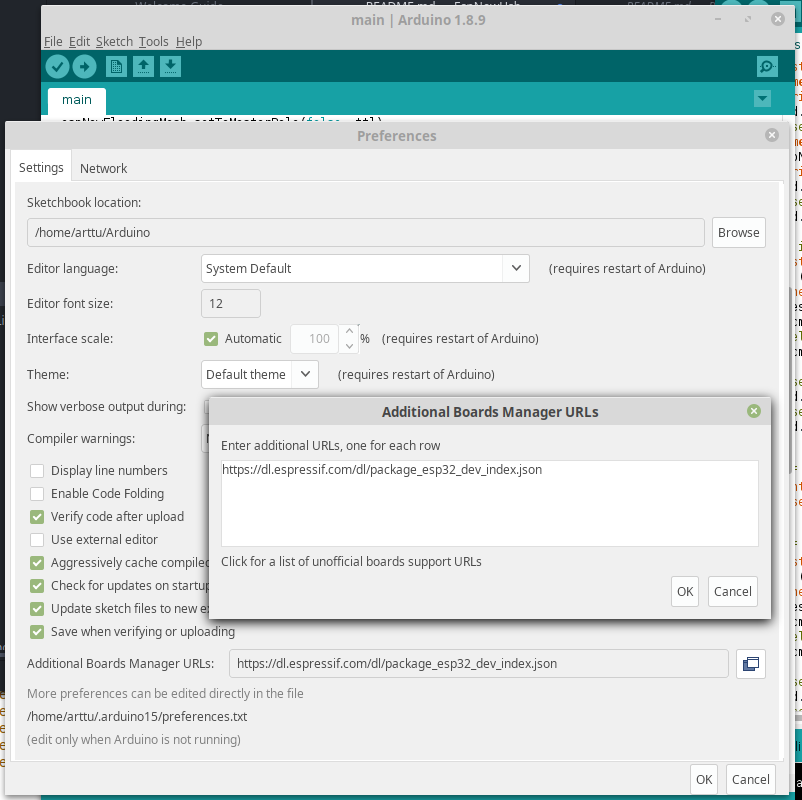This screenshot has height=800, width=802.
Task: Select the Settings tab
Action: [41, 167]
